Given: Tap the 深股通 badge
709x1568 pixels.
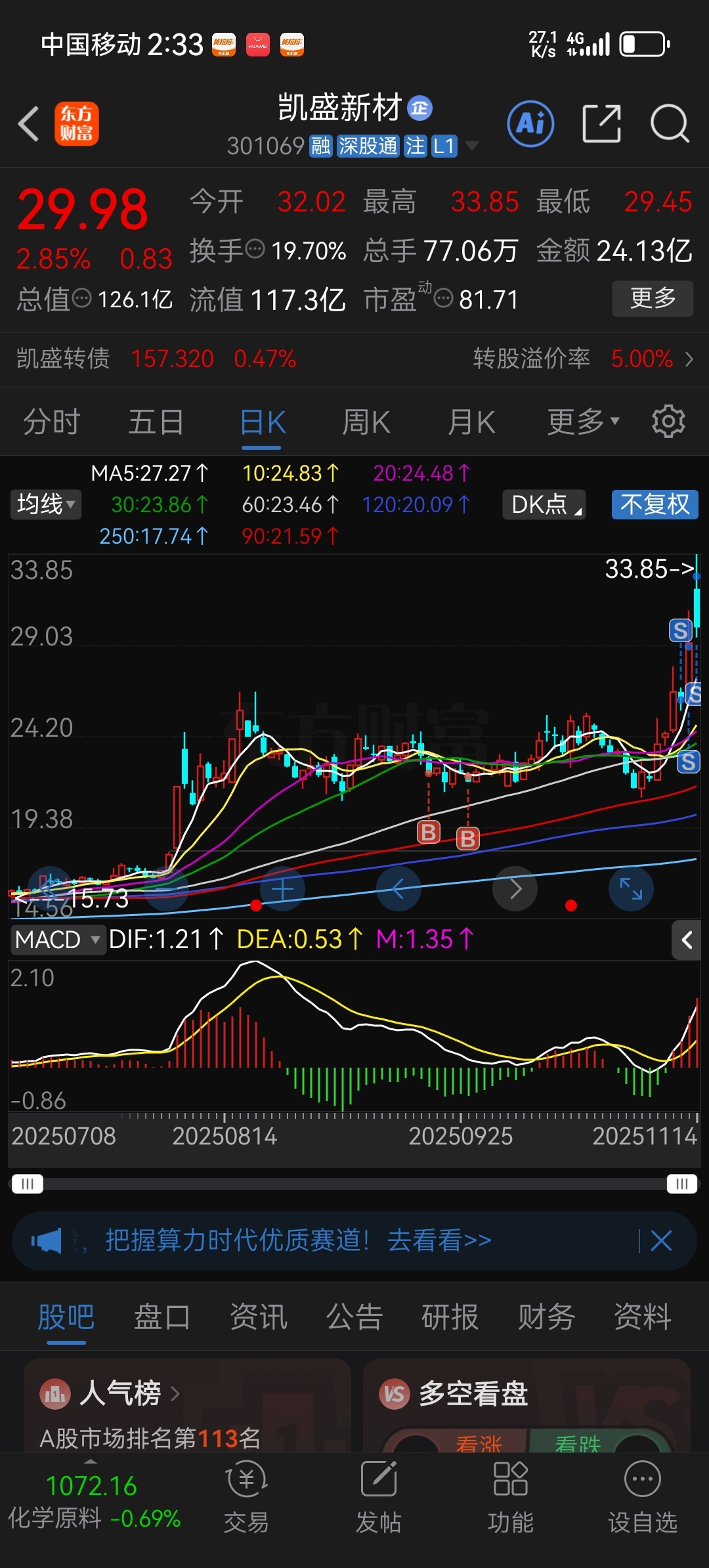Looking at the screenshot, I should click(368, 146).
